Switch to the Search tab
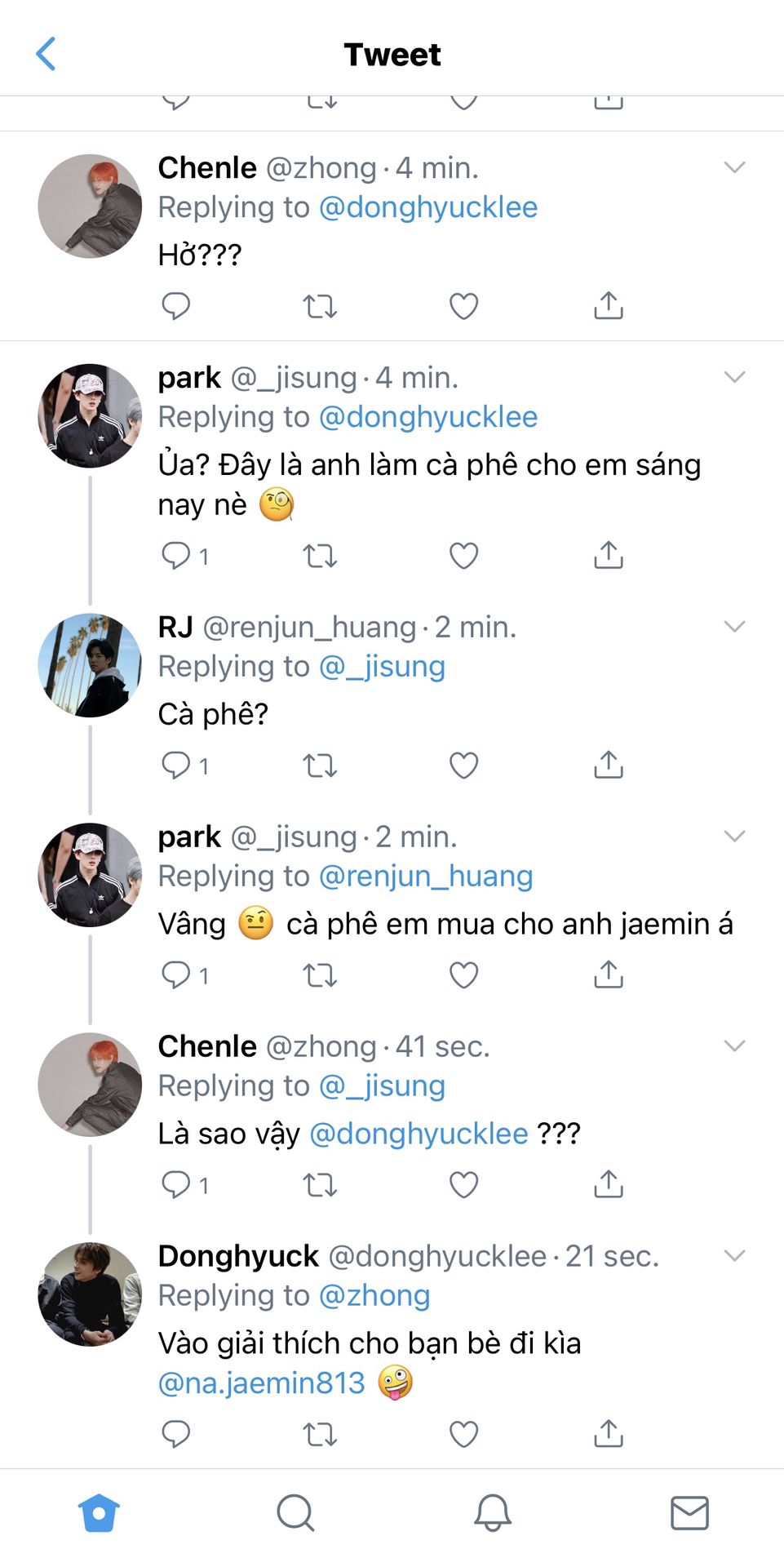The width and height of the screenshot is (784, 1567). (295, 1513)
